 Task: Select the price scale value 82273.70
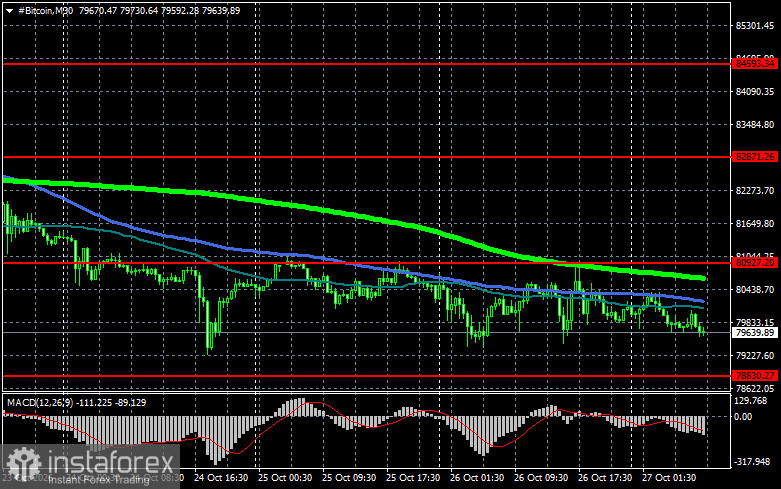755,191
